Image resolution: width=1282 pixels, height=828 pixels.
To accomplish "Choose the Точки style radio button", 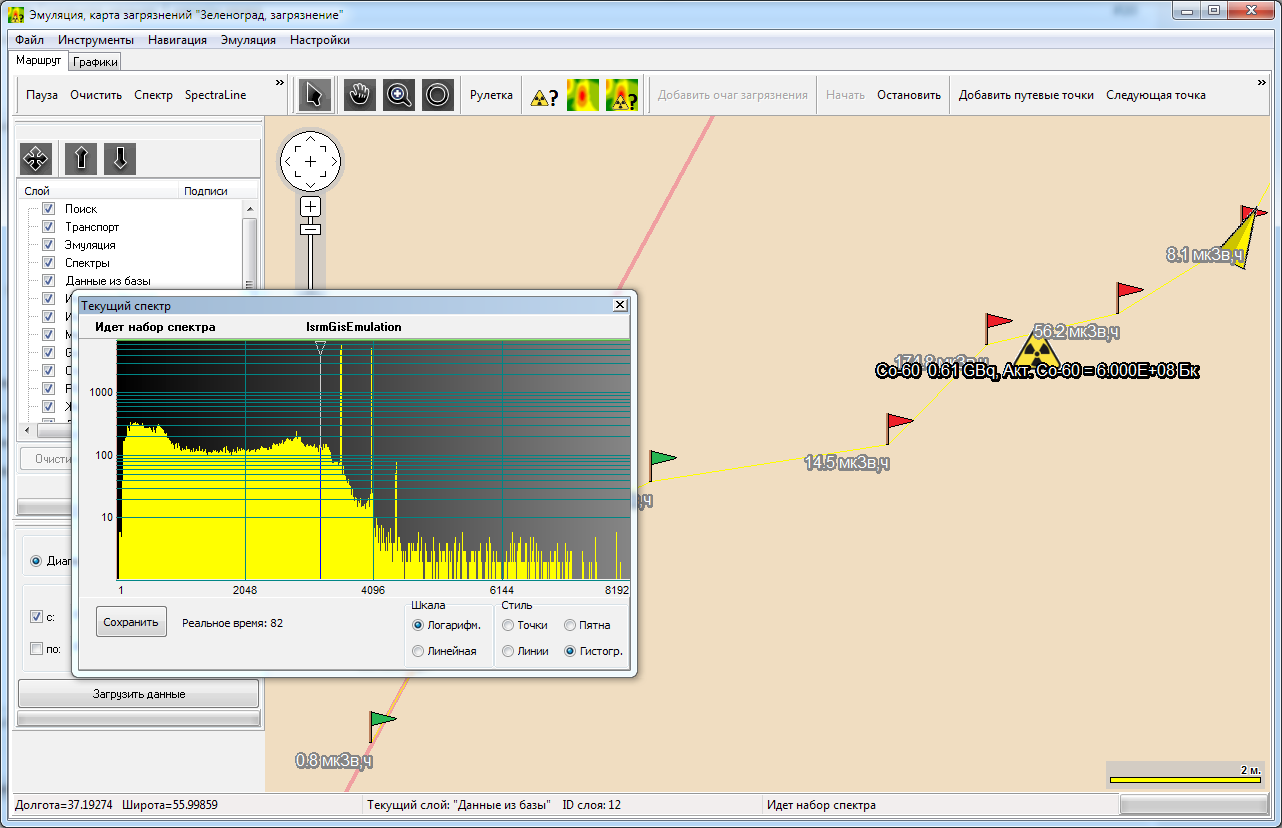I will pyautogui.click(x=508, y=625).
